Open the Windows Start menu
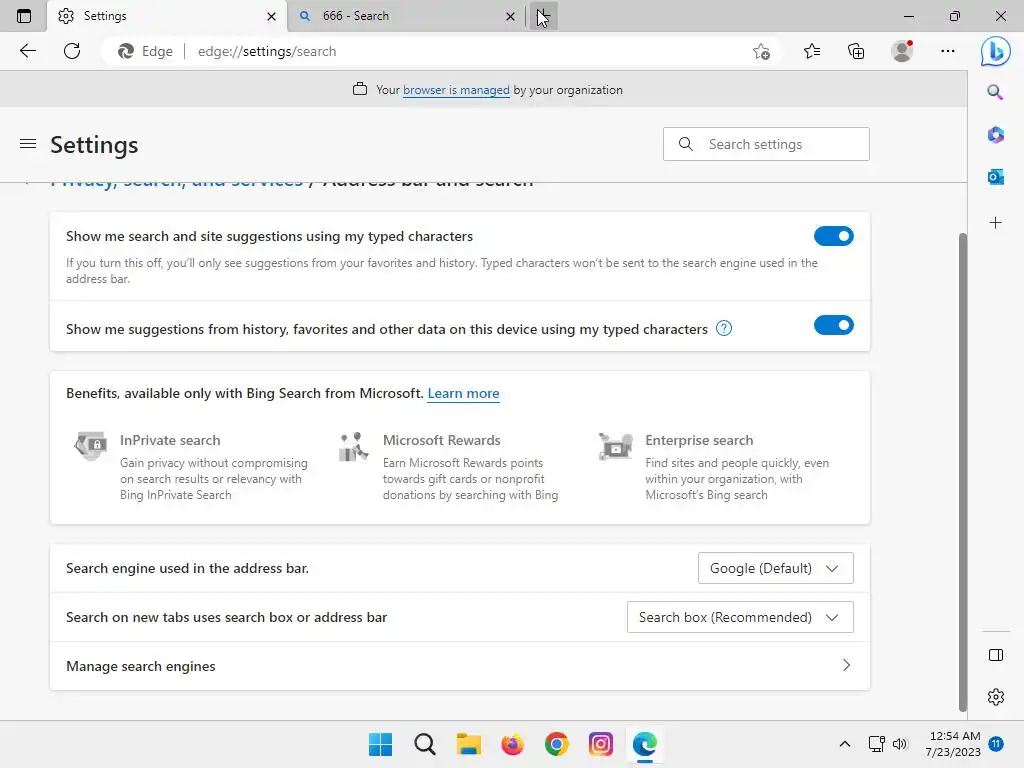The height and width of the screenshot is (768, 1024). pos(380,744)
